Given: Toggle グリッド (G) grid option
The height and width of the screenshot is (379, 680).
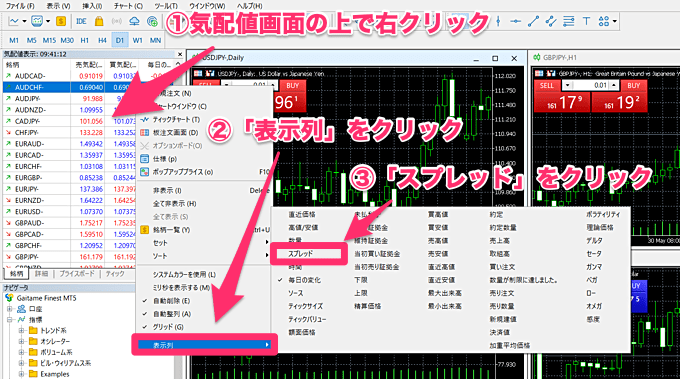Looking at the screenshot, I should coord(168,327).
